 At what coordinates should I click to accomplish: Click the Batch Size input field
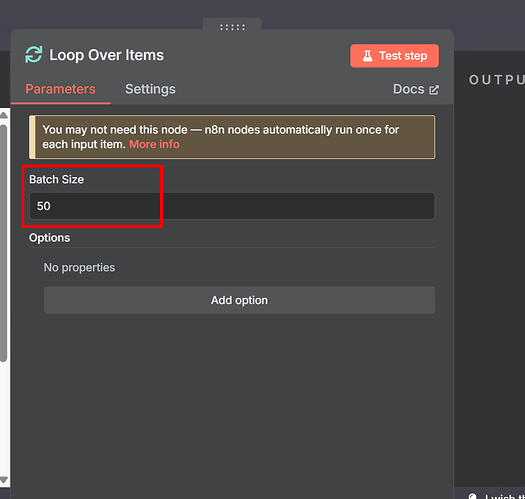pos(232,206)
